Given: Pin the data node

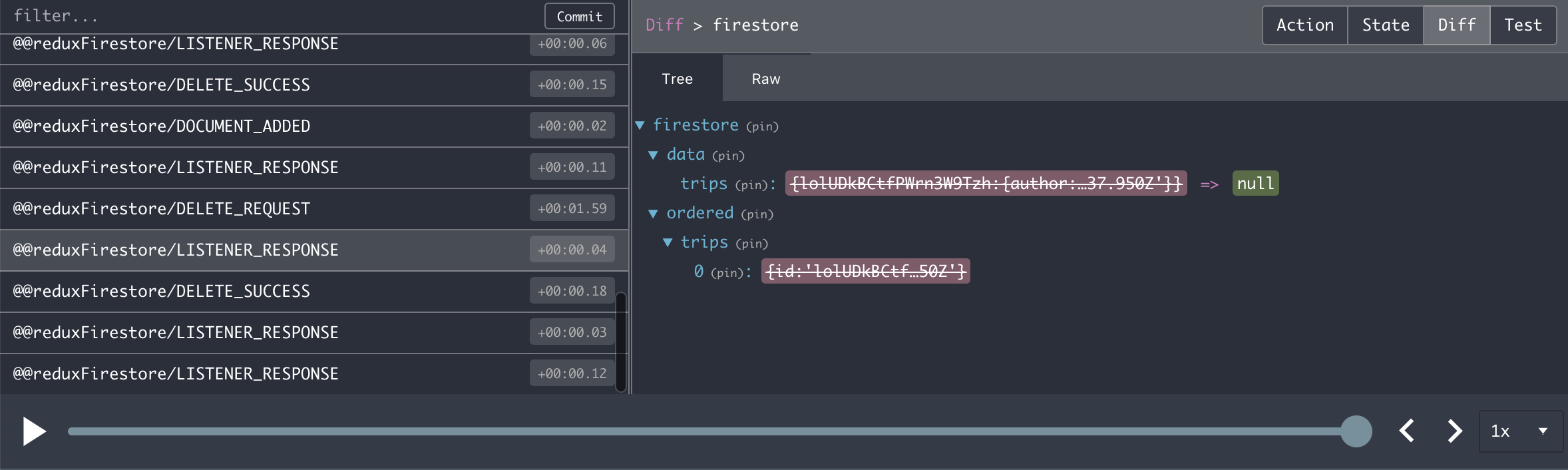Looking at the screenshot, I should [x=728, y=156].
